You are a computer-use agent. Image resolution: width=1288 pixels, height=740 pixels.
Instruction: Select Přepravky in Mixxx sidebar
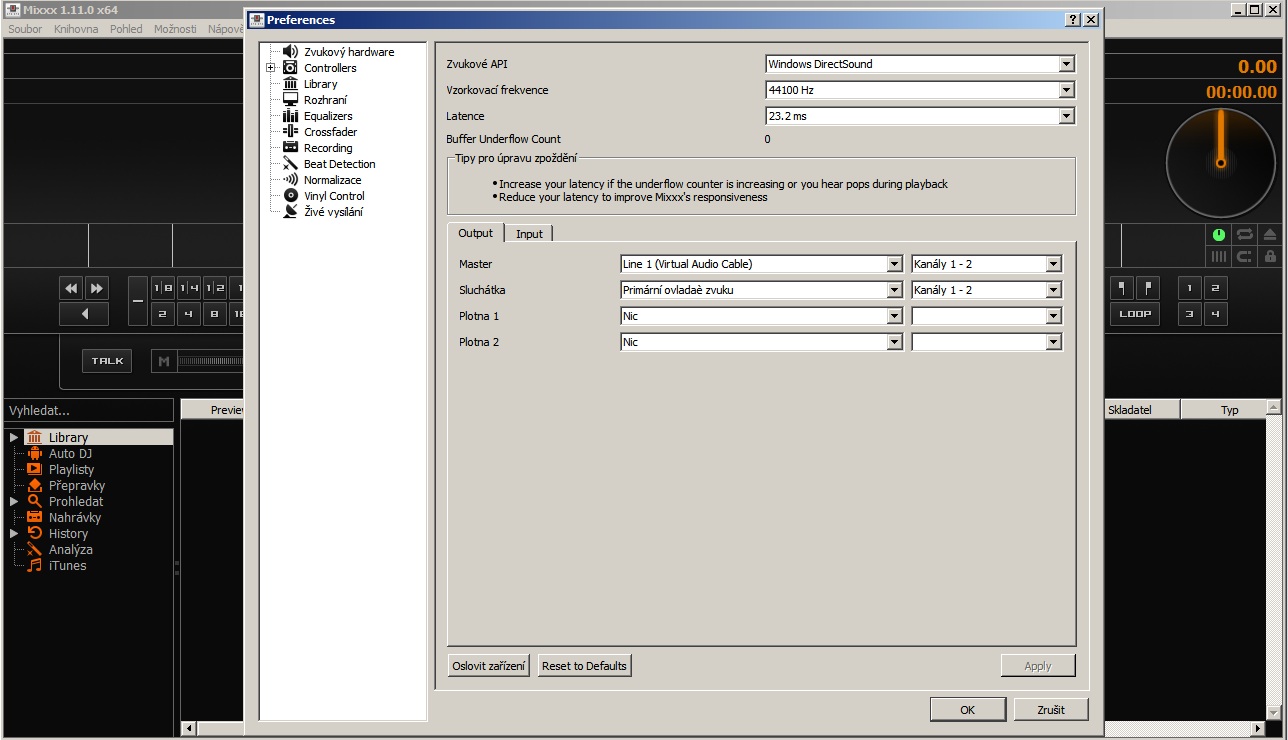point(76,485)
